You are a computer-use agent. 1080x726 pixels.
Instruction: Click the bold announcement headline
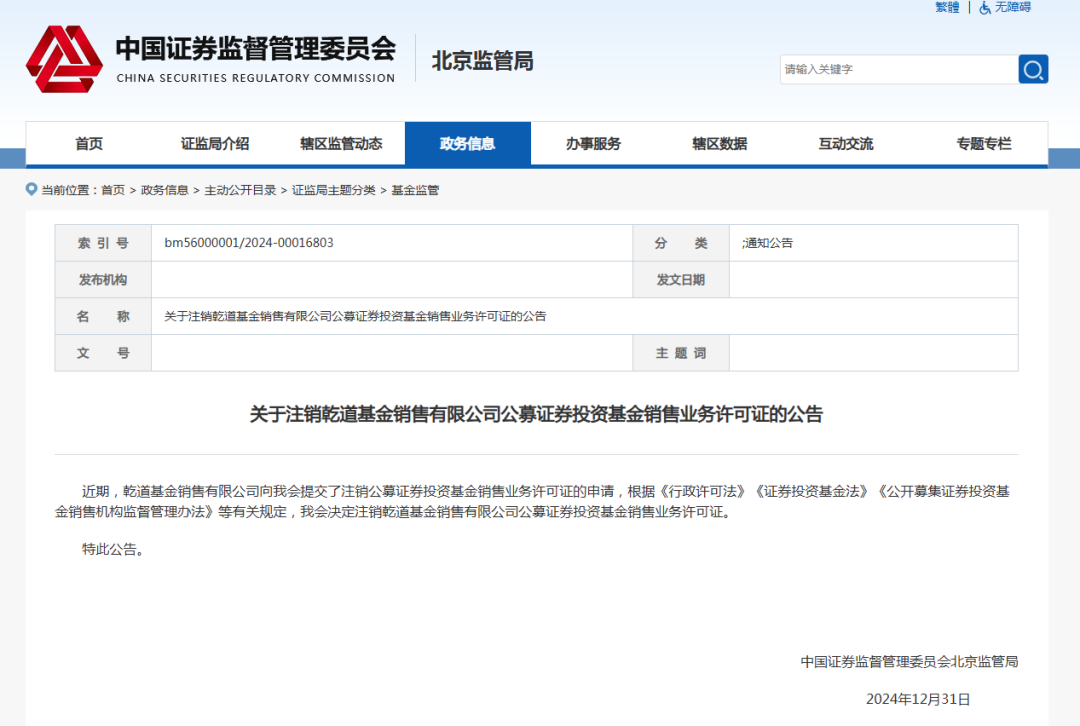(536, 414)
